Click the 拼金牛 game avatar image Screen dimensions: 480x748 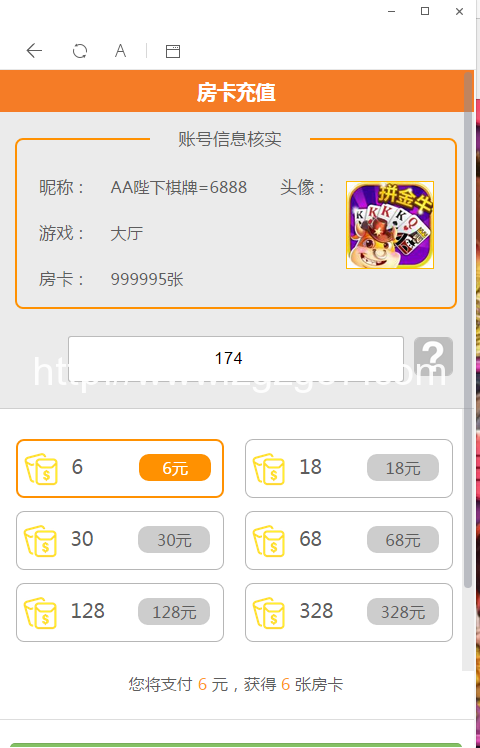click(x=390, y=225)
